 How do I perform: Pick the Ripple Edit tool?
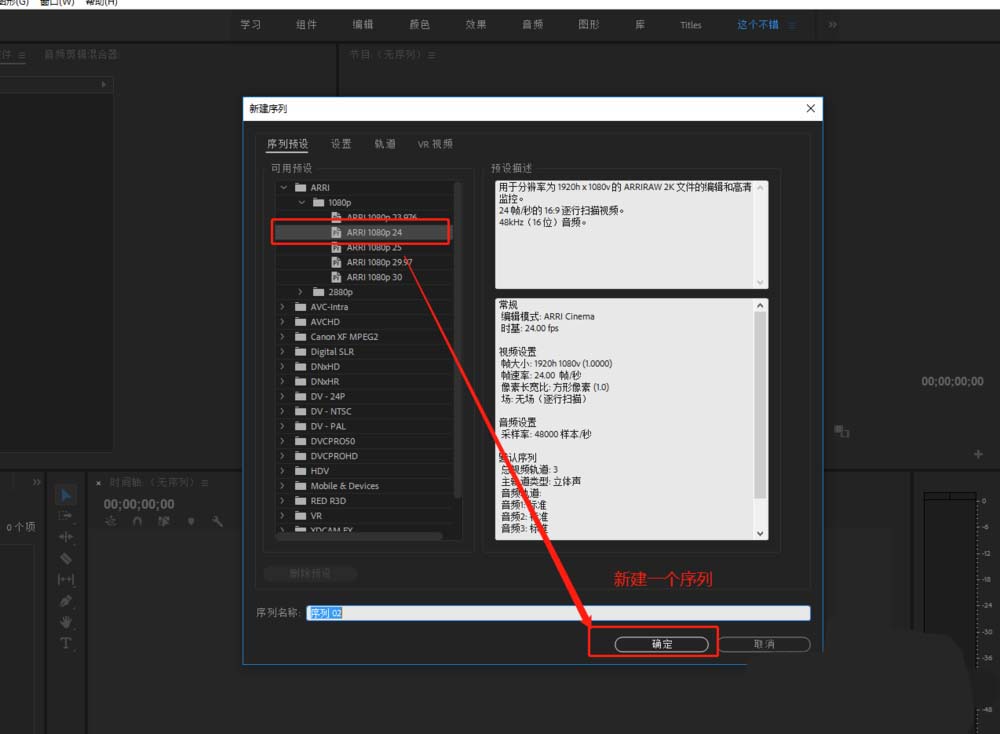coord(65,537)
